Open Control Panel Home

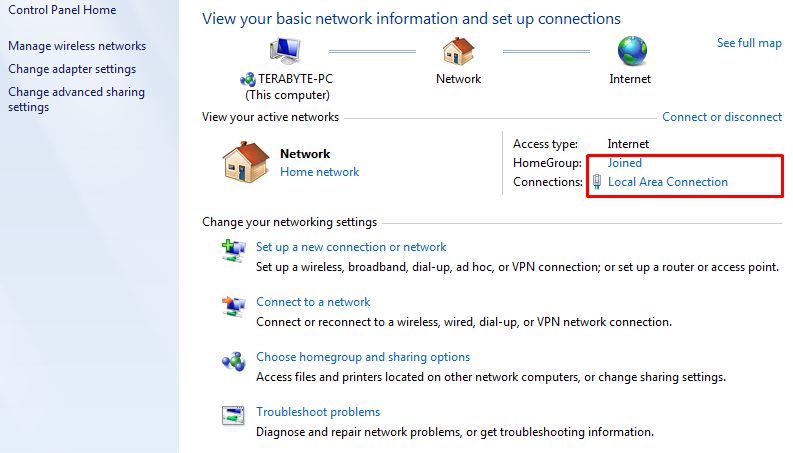(x=62, y=10)
